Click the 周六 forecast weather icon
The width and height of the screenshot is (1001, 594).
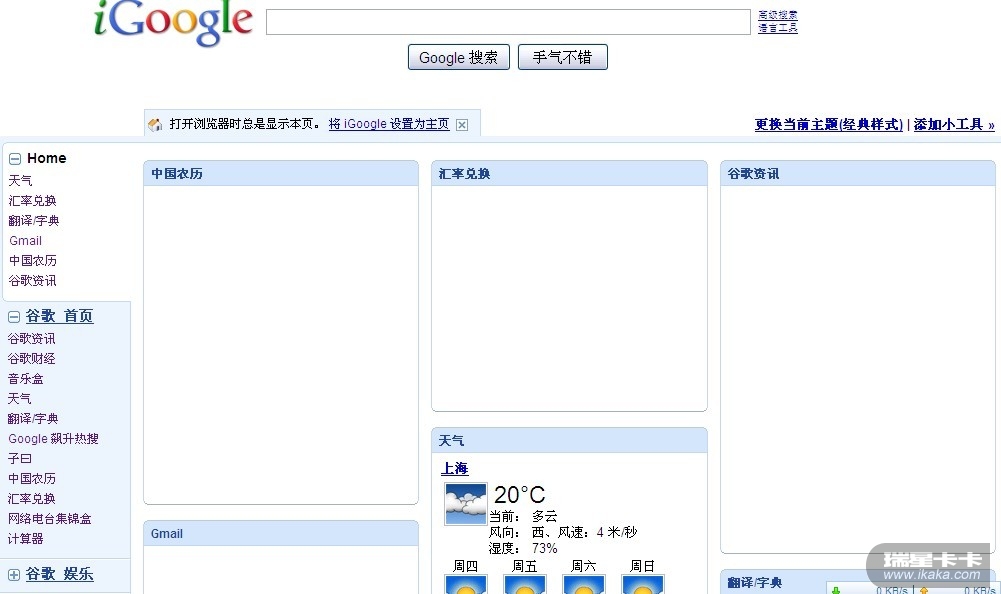coord(583,584)
